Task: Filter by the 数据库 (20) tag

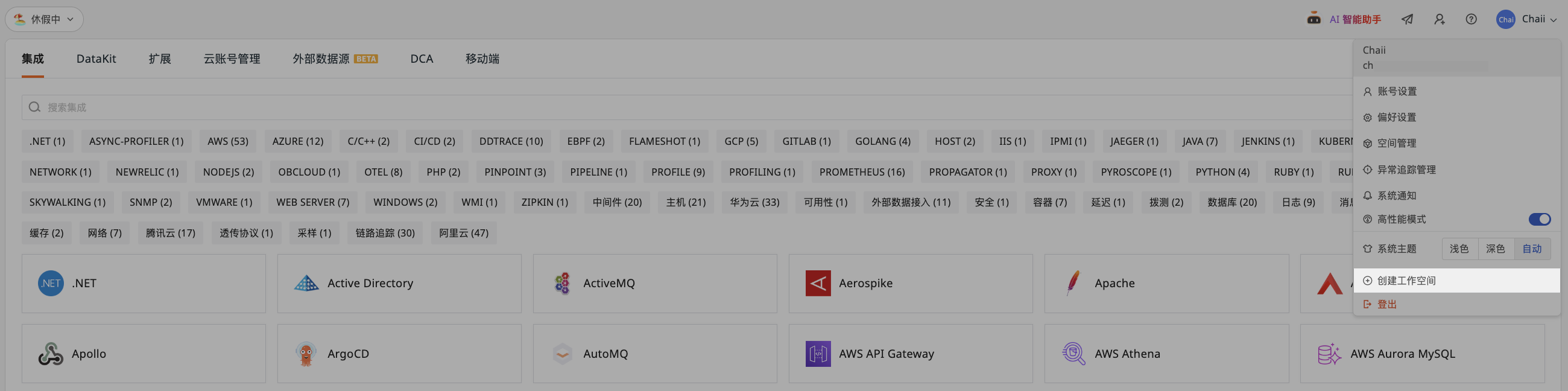Action: coord(1232,202)
